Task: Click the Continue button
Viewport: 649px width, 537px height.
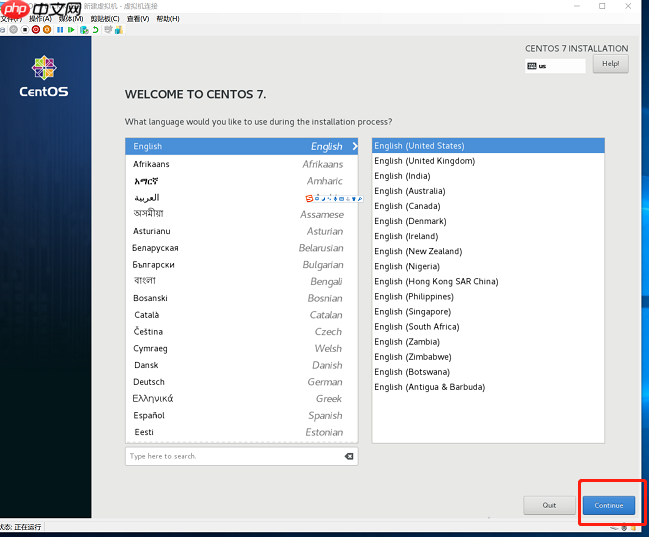Action: click(x=609, y=505)
